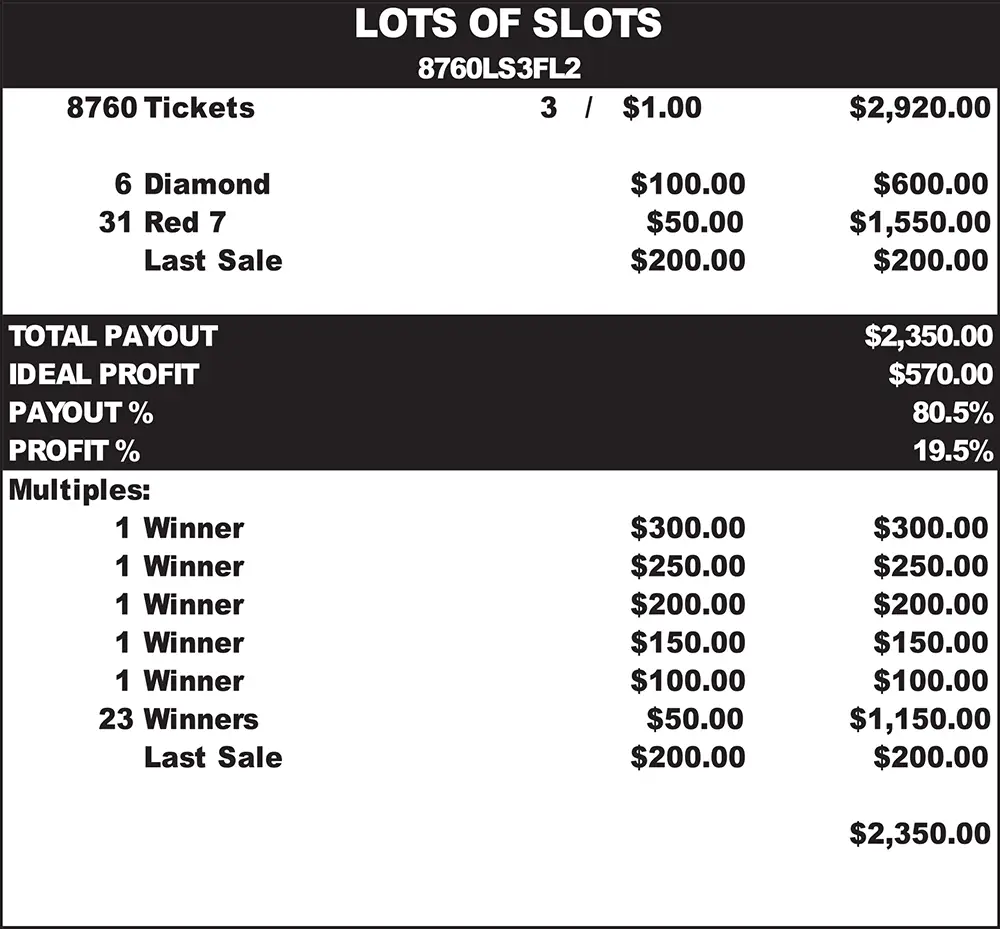Click the $1,150.00 winners total
Image resolution: width=1000 pixels, height=929 pixels.
919,719
